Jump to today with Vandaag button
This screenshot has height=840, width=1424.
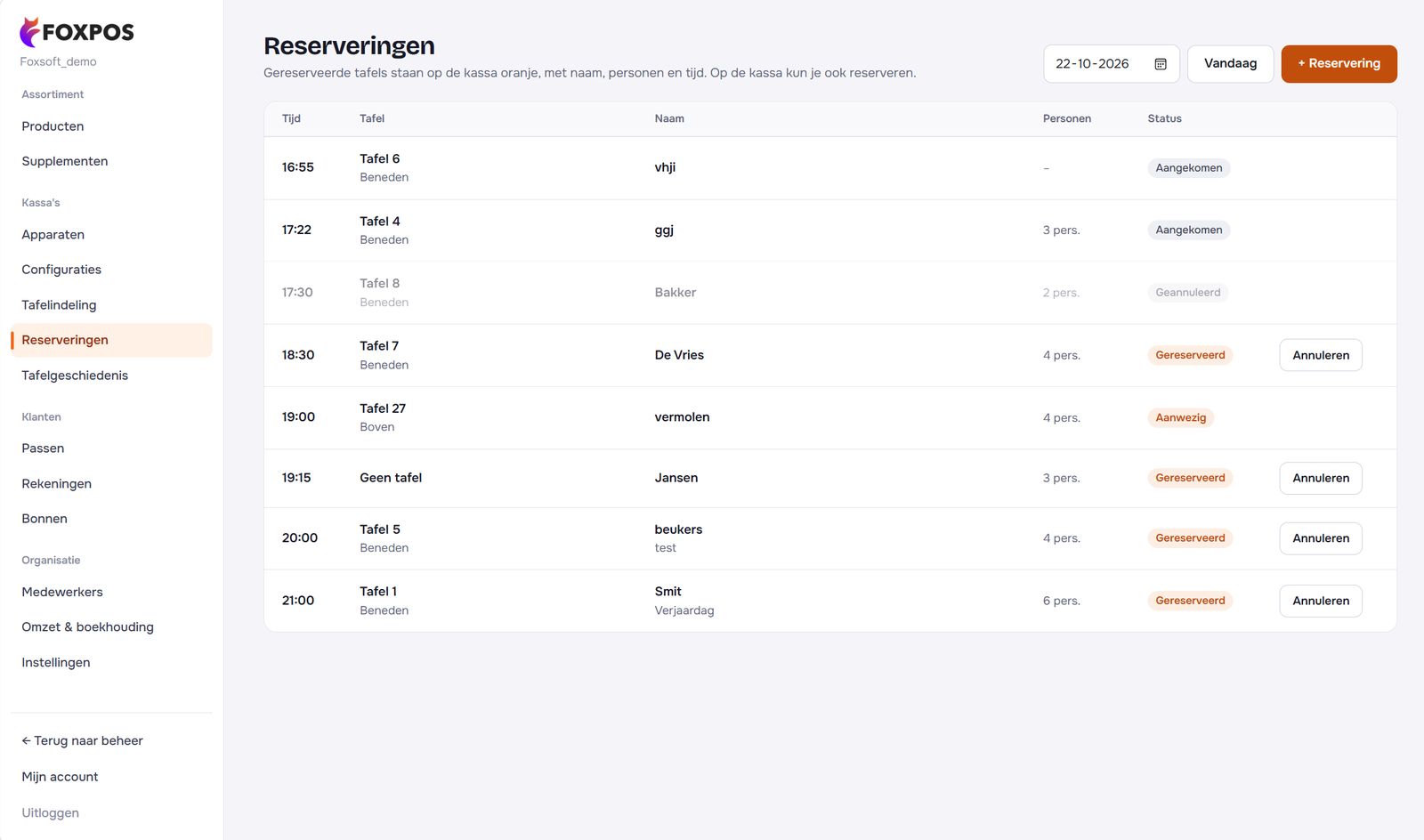click(x=1230, y=64)
